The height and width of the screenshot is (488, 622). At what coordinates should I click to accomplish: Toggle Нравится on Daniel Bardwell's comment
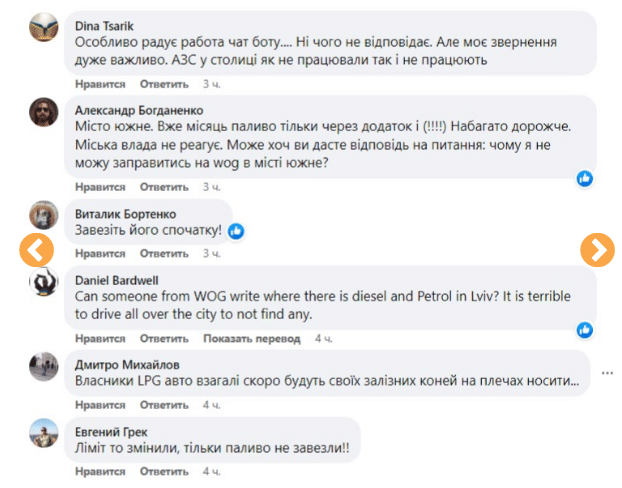pyautogui.click(x=100, y=338)
